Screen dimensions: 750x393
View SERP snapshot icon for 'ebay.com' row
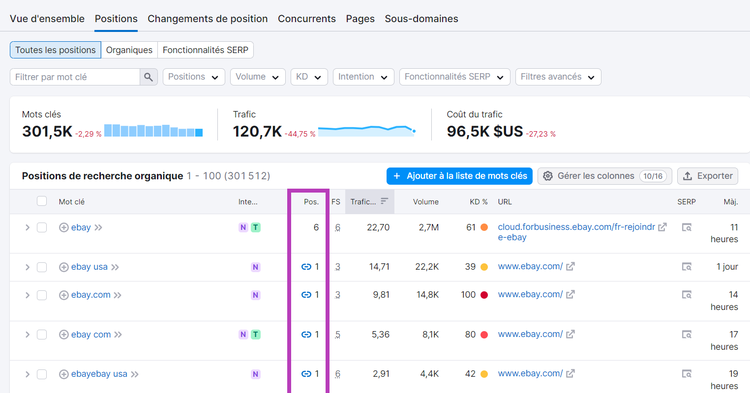coord(686,295)
